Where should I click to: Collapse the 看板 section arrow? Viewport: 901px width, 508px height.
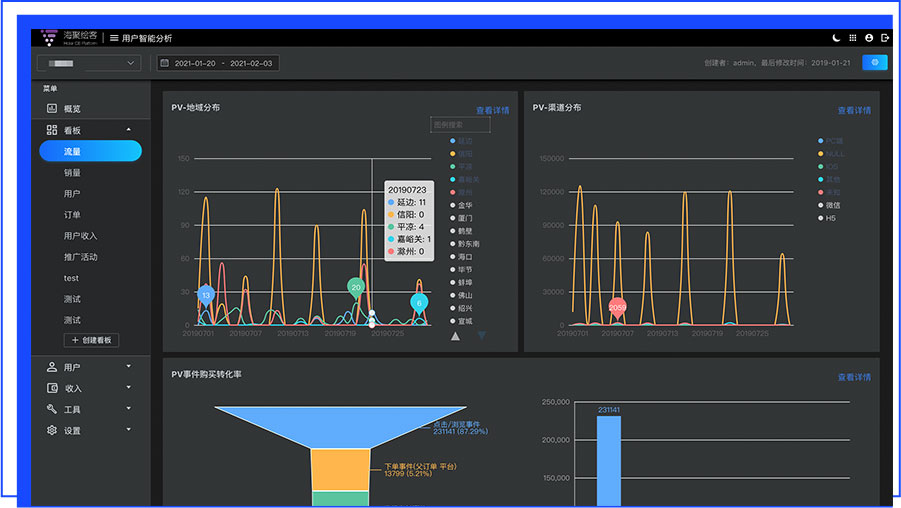click(129, 130)
